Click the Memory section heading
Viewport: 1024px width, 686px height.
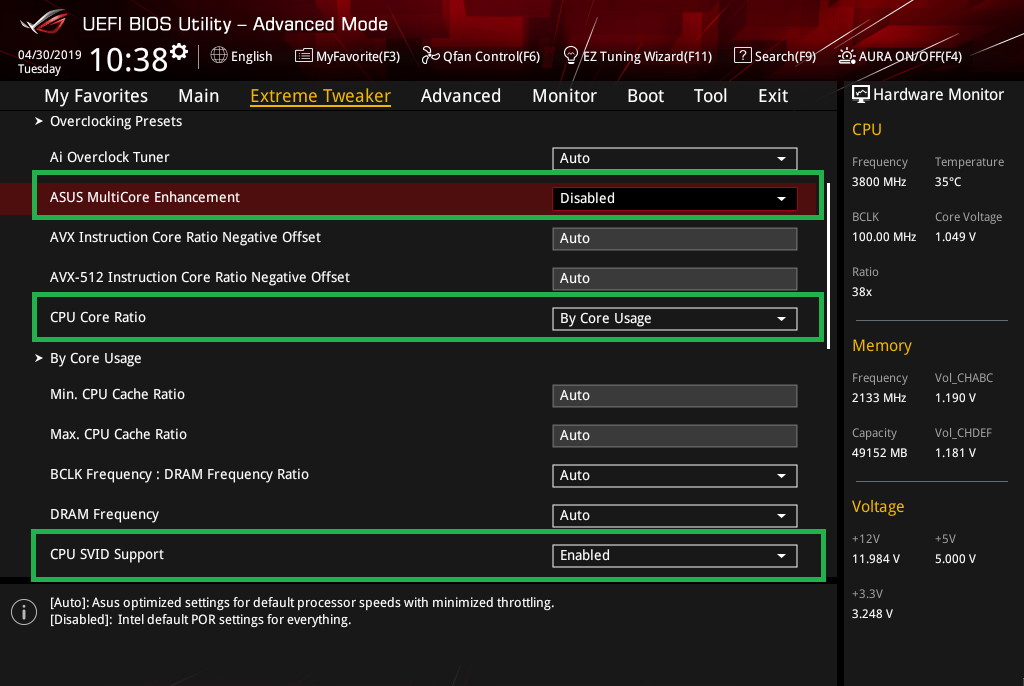point(882,346)
